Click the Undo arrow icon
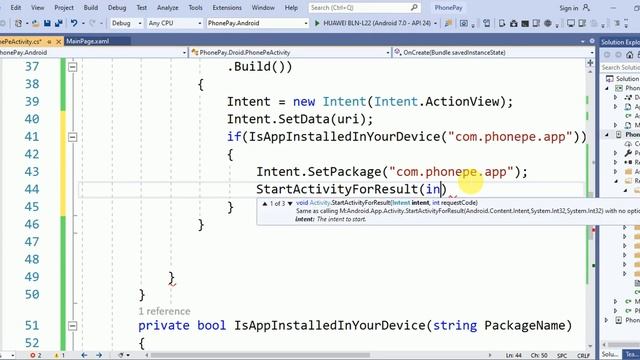 (74, 23)
